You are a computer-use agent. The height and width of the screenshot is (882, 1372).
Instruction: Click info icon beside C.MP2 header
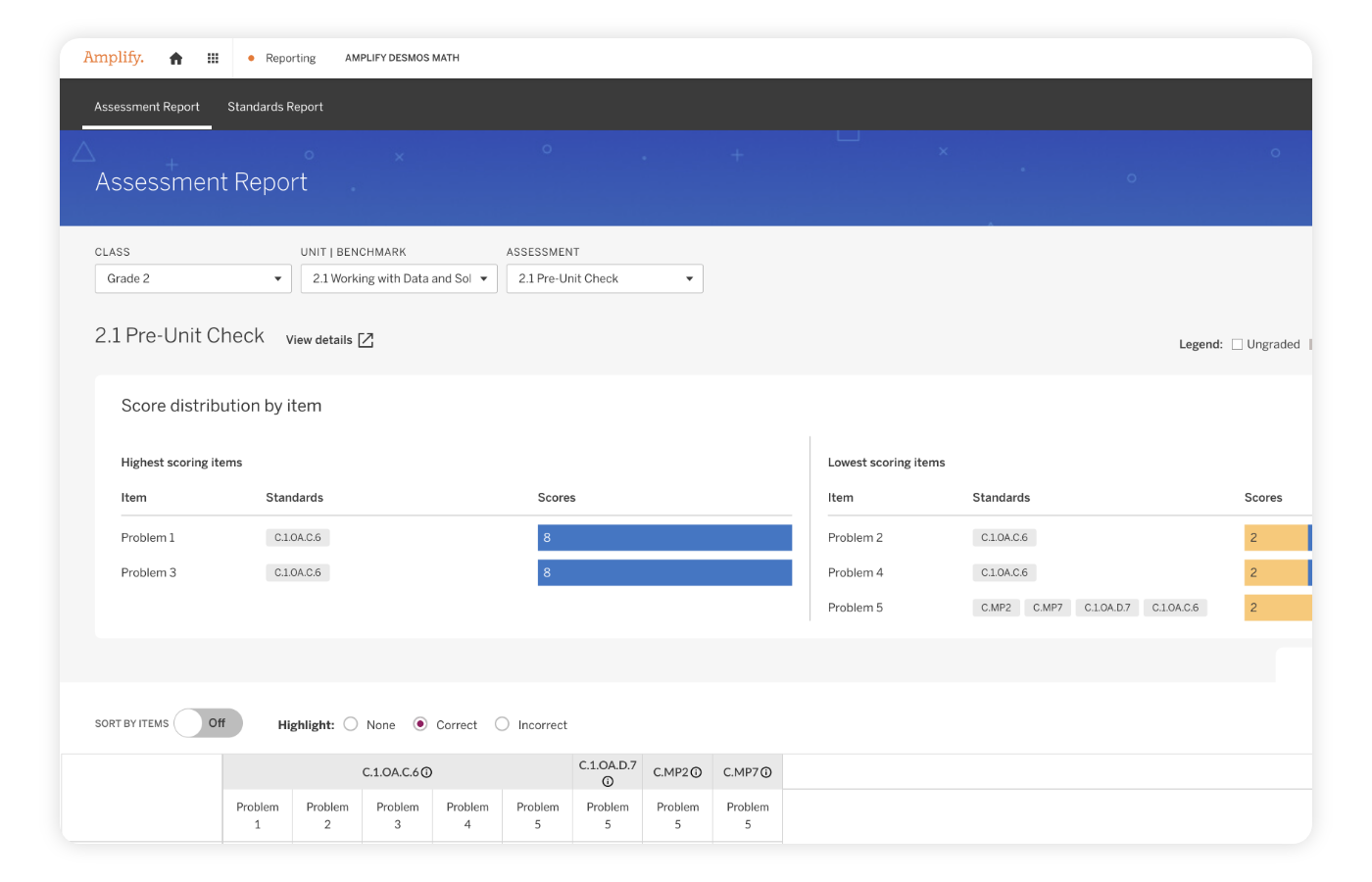[697, 772]
